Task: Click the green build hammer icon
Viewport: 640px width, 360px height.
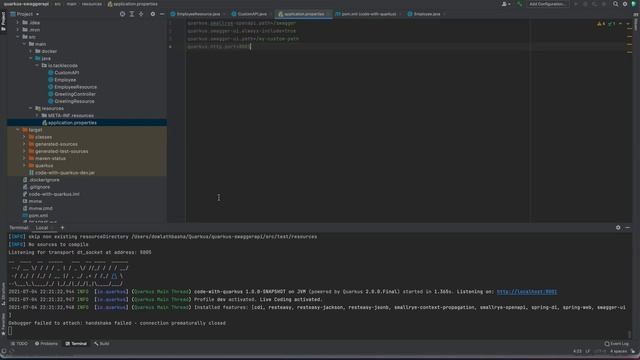Action: [x=519, y=4]
